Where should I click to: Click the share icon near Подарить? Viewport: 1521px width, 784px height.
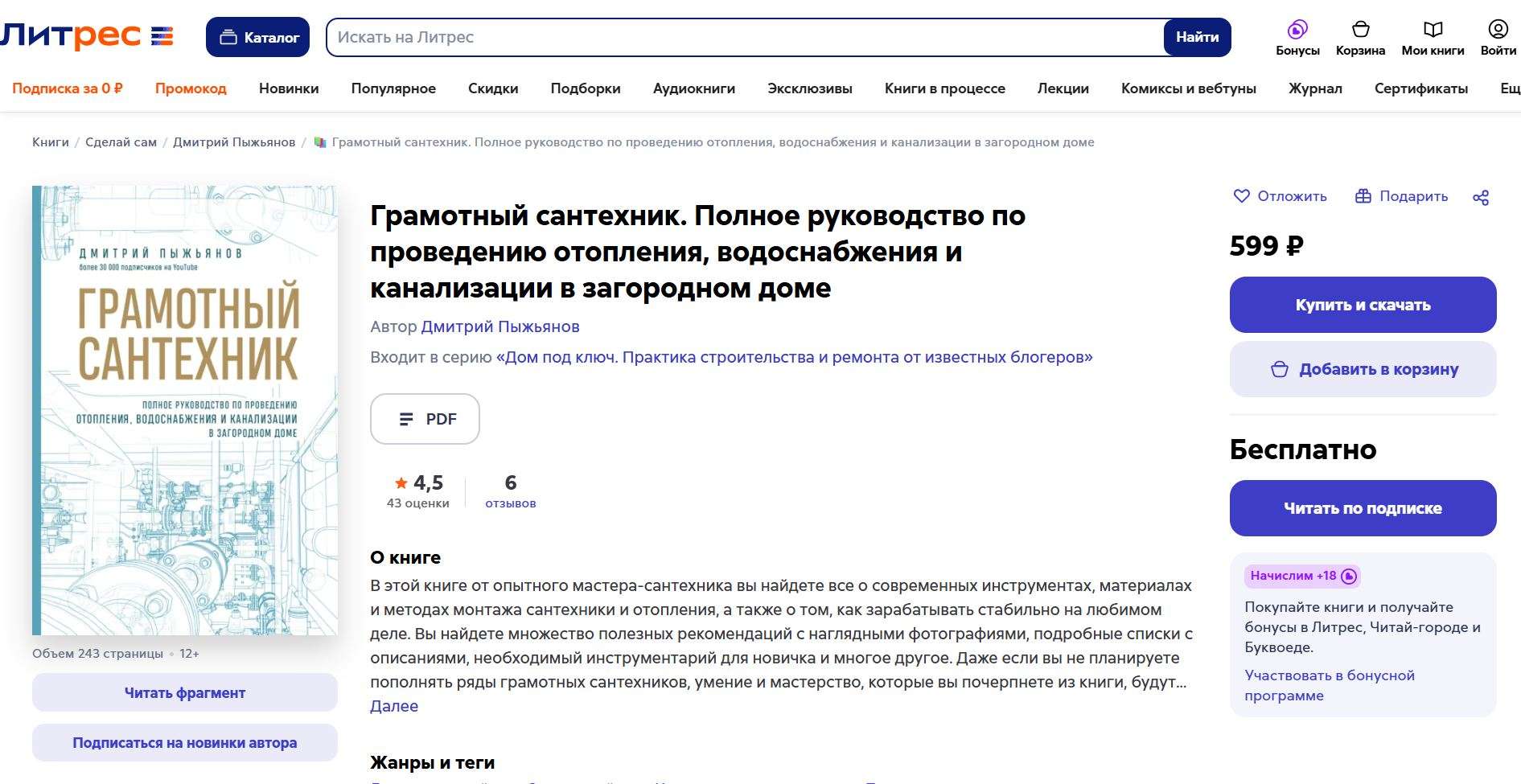coord(1481,197)
